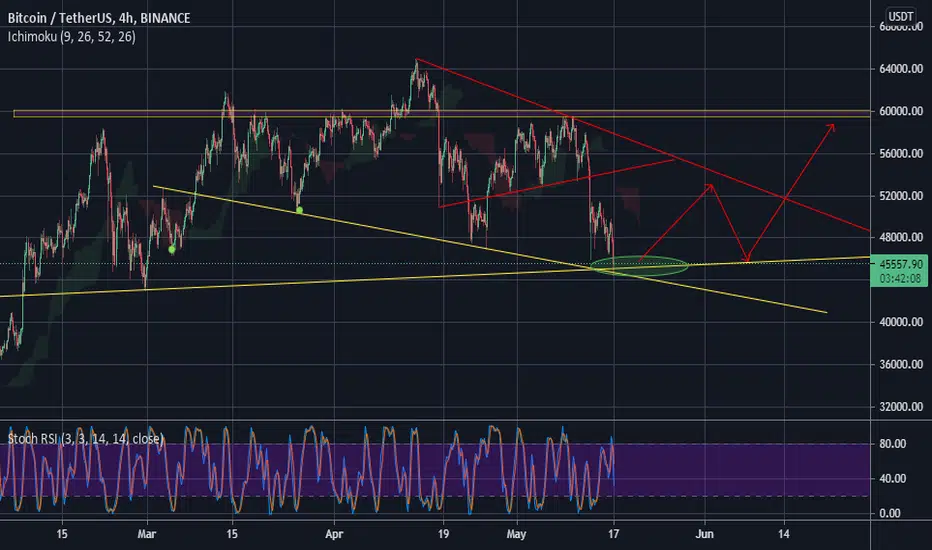Click the 48000.00 price axis label
The image size is (932, 550).
point(901,237)
